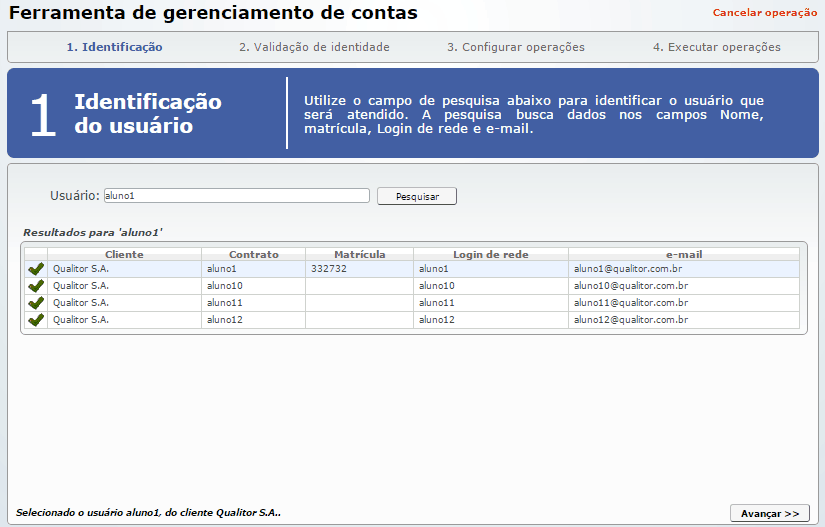The height and width of the screenshot is (527, 825).
Task: Click the Cancelar operação link
Action: [x=764, y=13]
